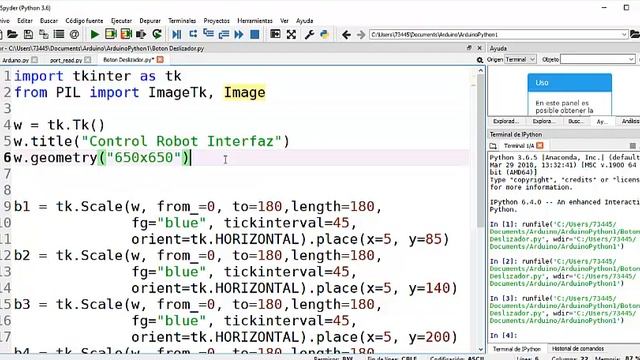Stop the IPython kernel with the gray square
This screenshot has width=640, height=360.
[x=633, y=146]
